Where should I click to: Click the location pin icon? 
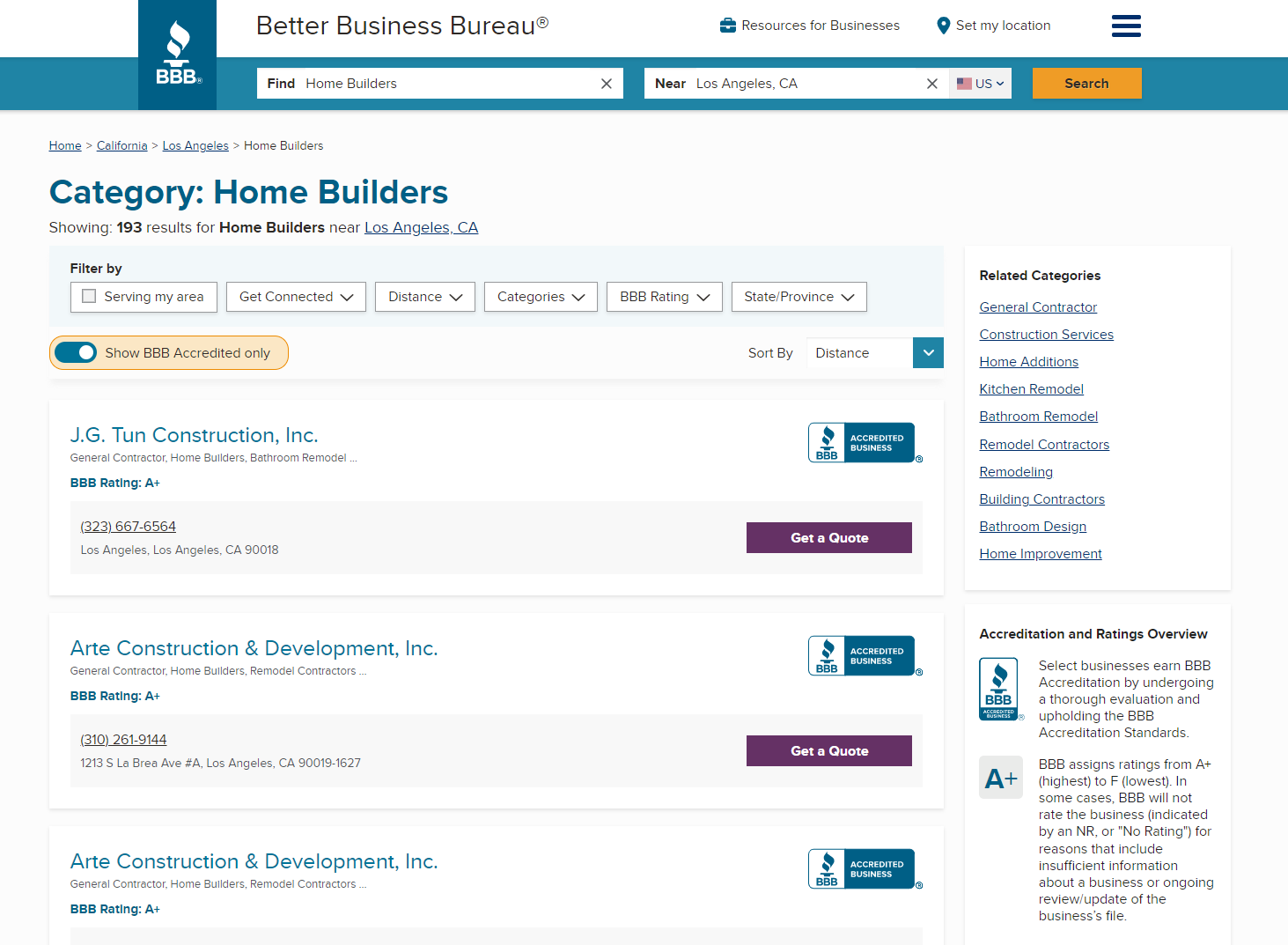(x=943, y=26)
